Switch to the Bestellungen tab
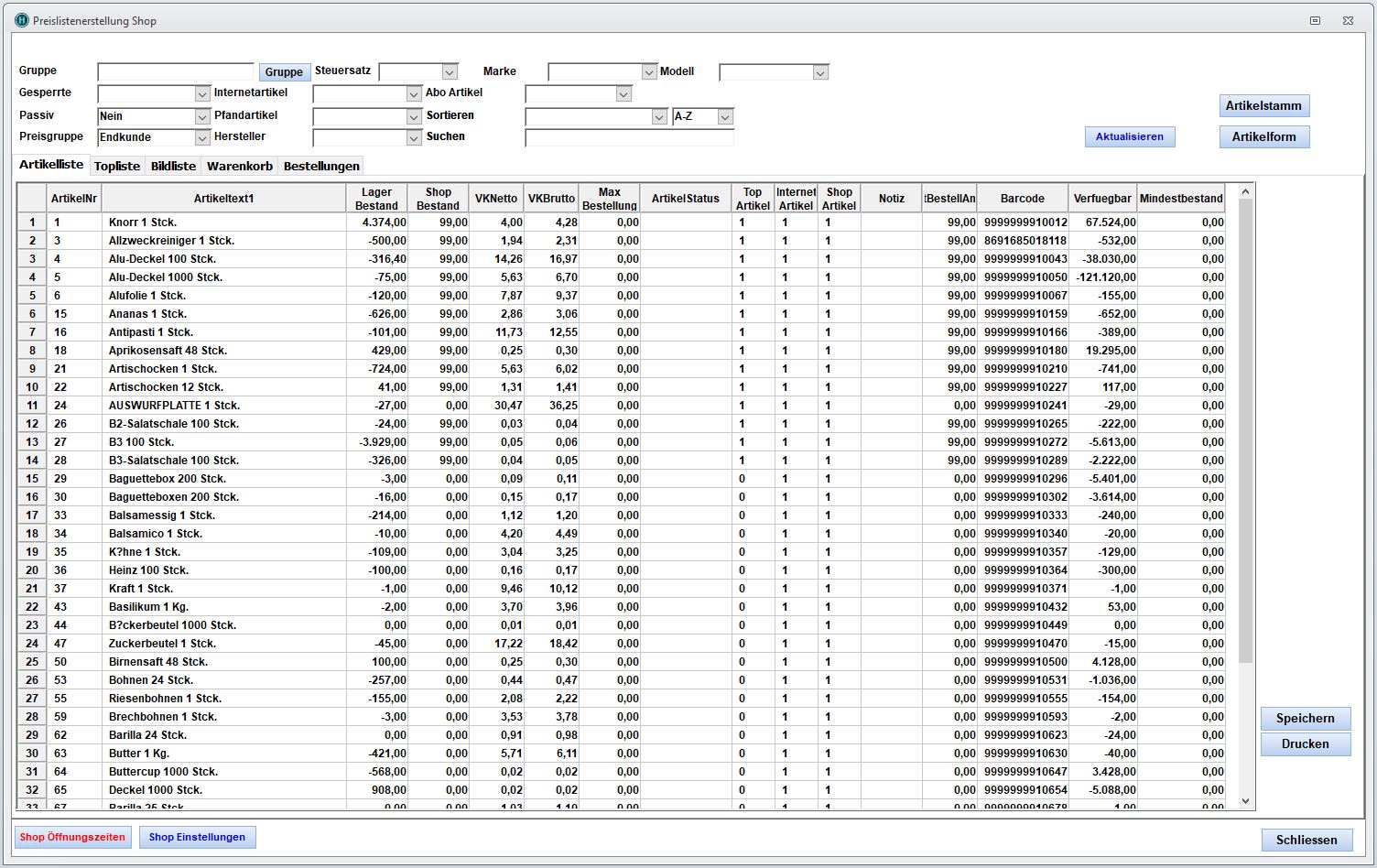 [321, 166]
